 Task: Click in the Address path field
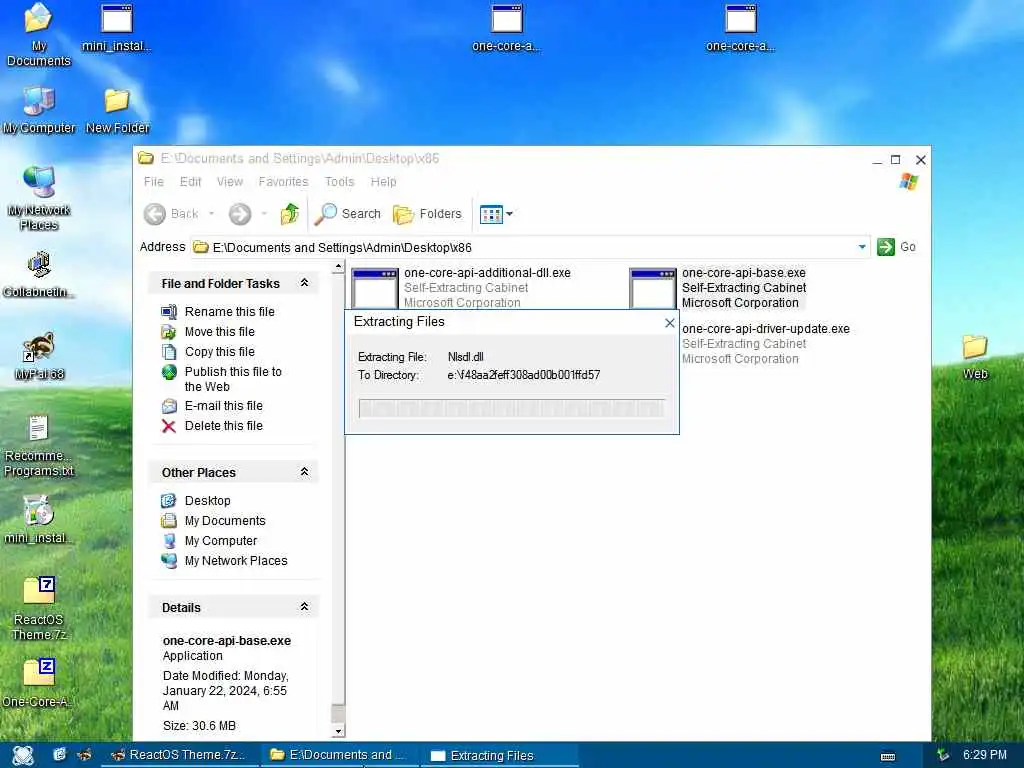tap(529, 248)
